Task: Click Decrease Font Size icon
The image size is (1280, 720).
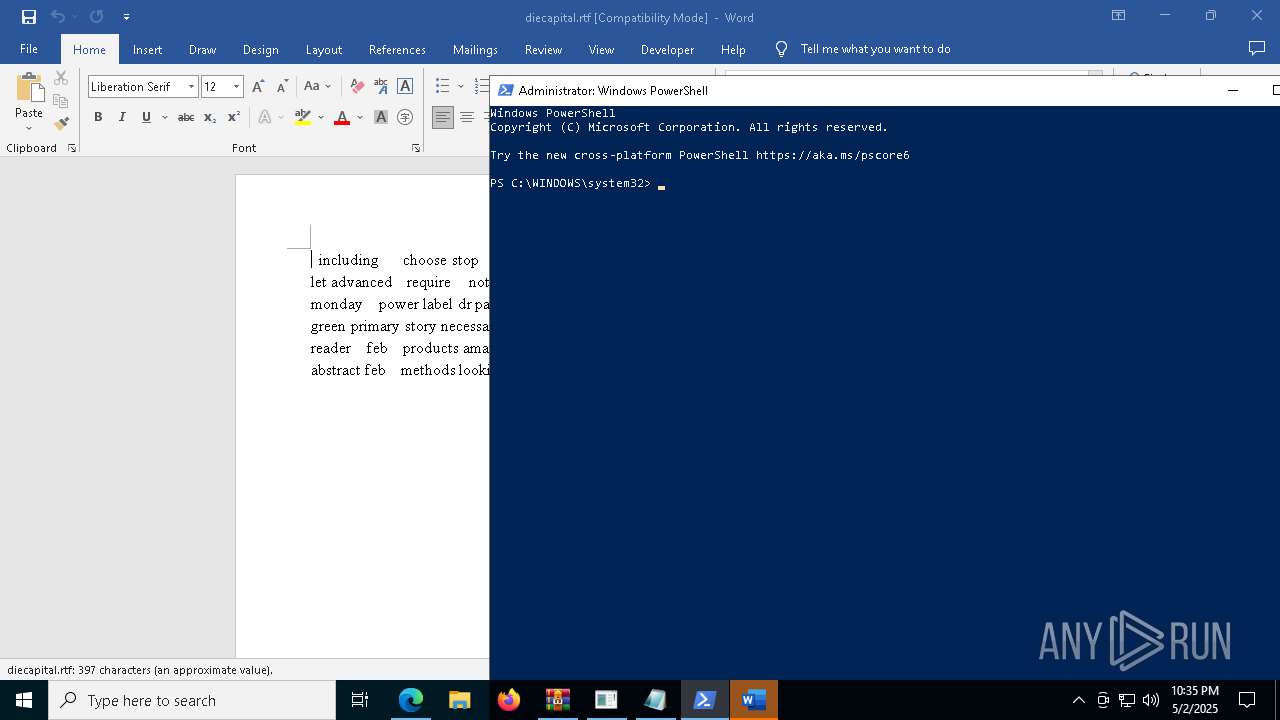Action: coord(282,87)
